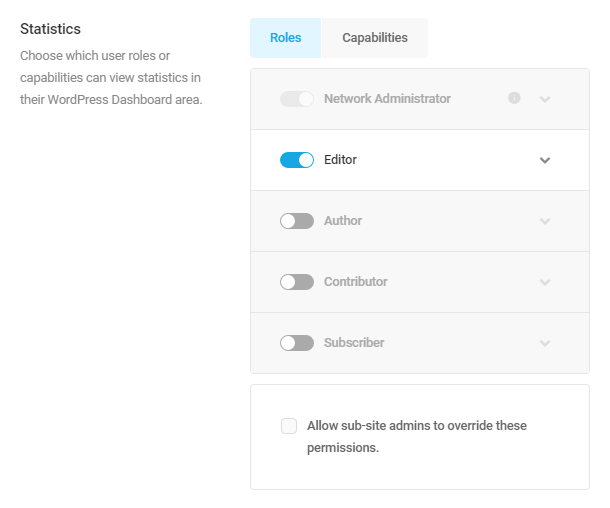Expand the Subscriber row chevron
Image resolution: width=610 pixels, height=508 pixels.
545,343
